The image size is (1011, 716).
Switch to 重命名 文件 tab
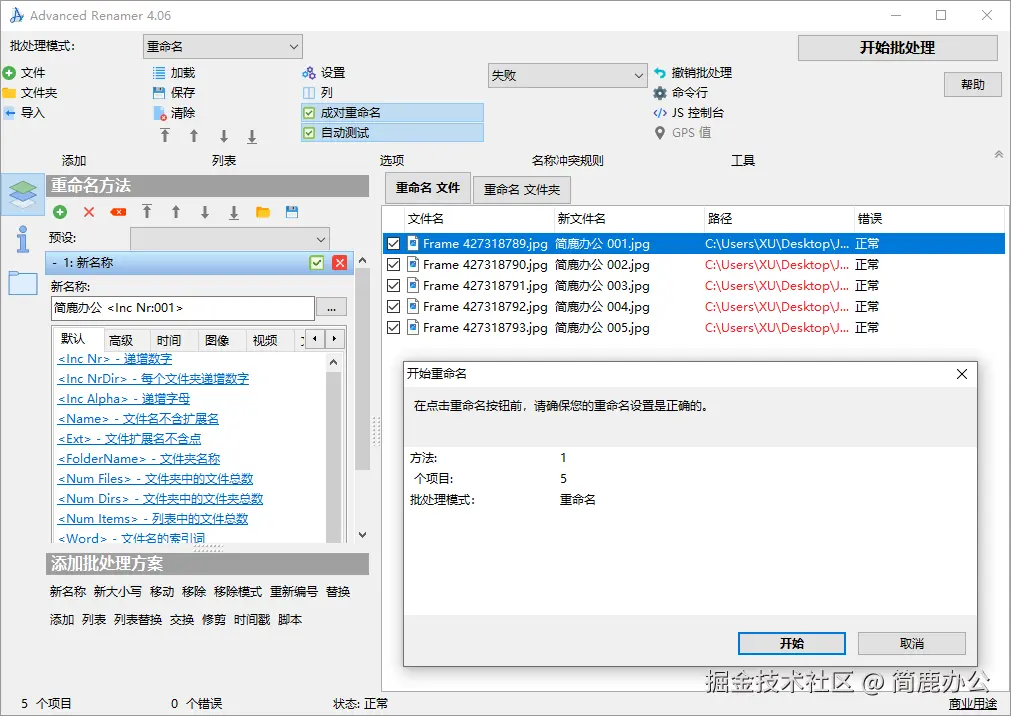[x=427, y=188]
